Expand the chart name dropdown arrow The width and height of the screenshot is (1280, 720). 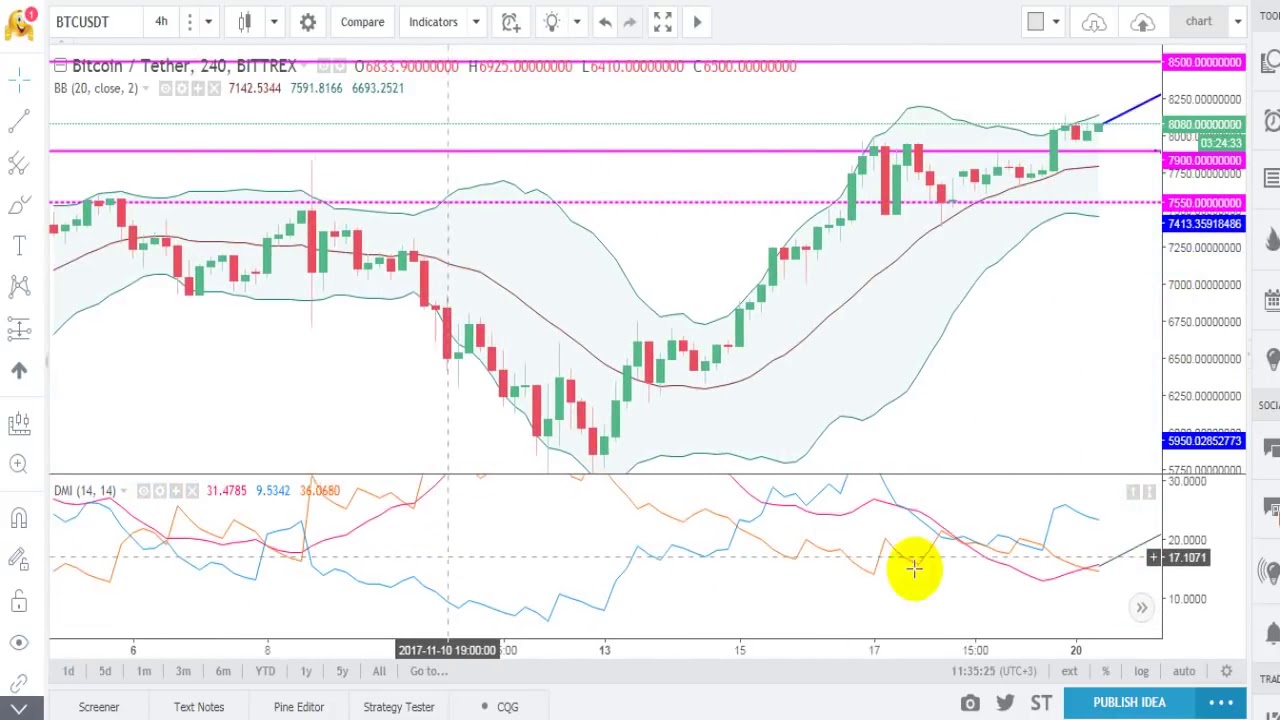coord(1238,22)
